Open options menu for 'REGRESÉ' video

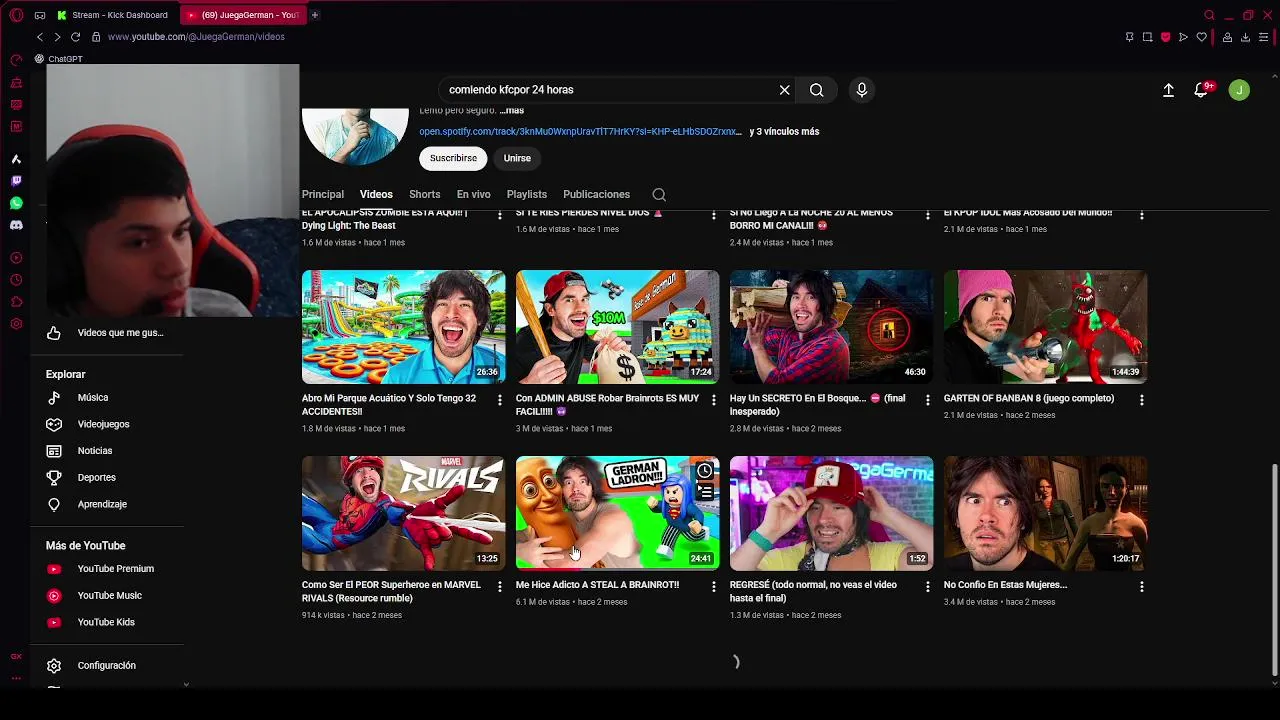point(927,587)
